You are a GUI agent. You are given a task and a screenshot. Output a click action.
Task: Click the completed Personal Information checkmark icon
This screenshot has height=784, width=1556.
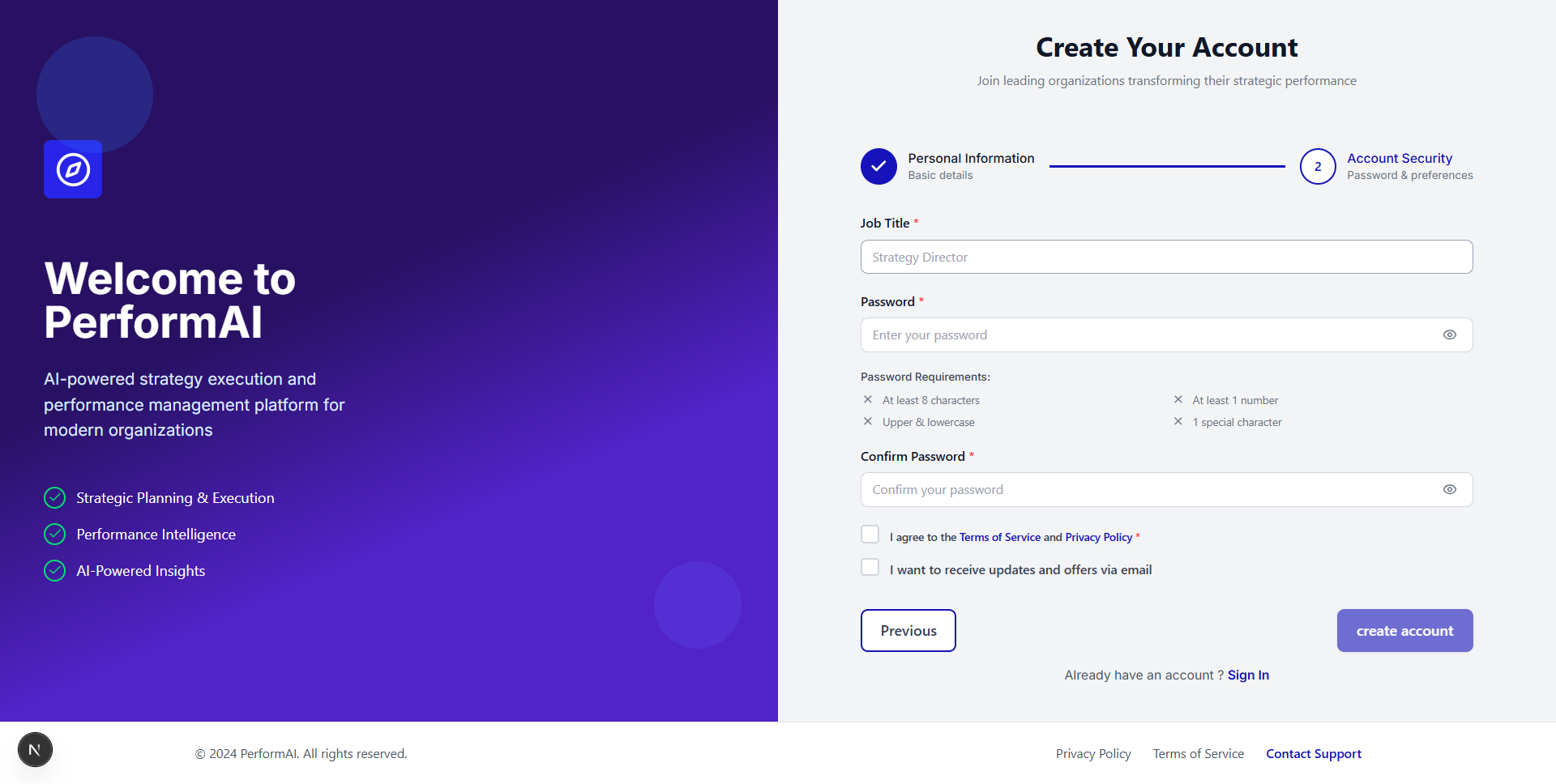[x=878, y=166]
